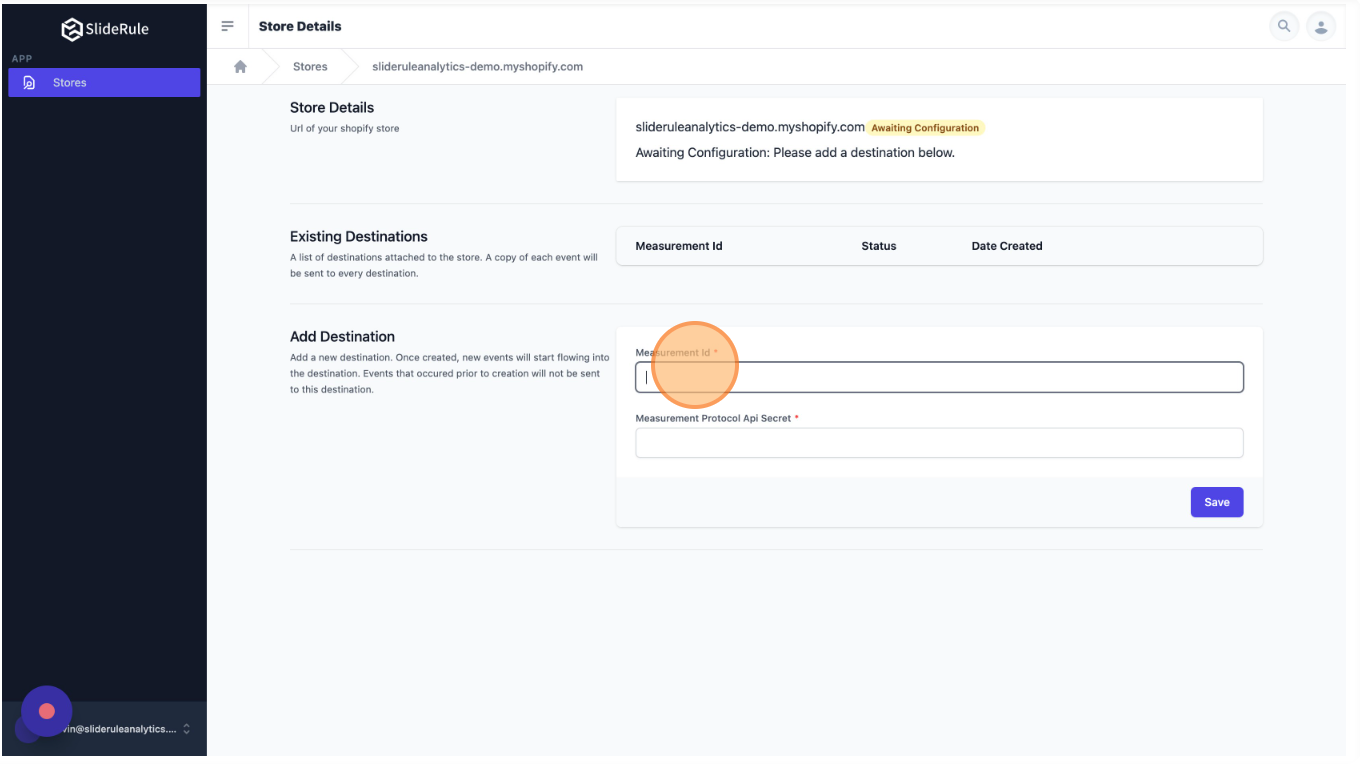This screenshot has height=764, width=1360.
Task: Click the Existing Destinations heading
Action: tap(359, 237)
